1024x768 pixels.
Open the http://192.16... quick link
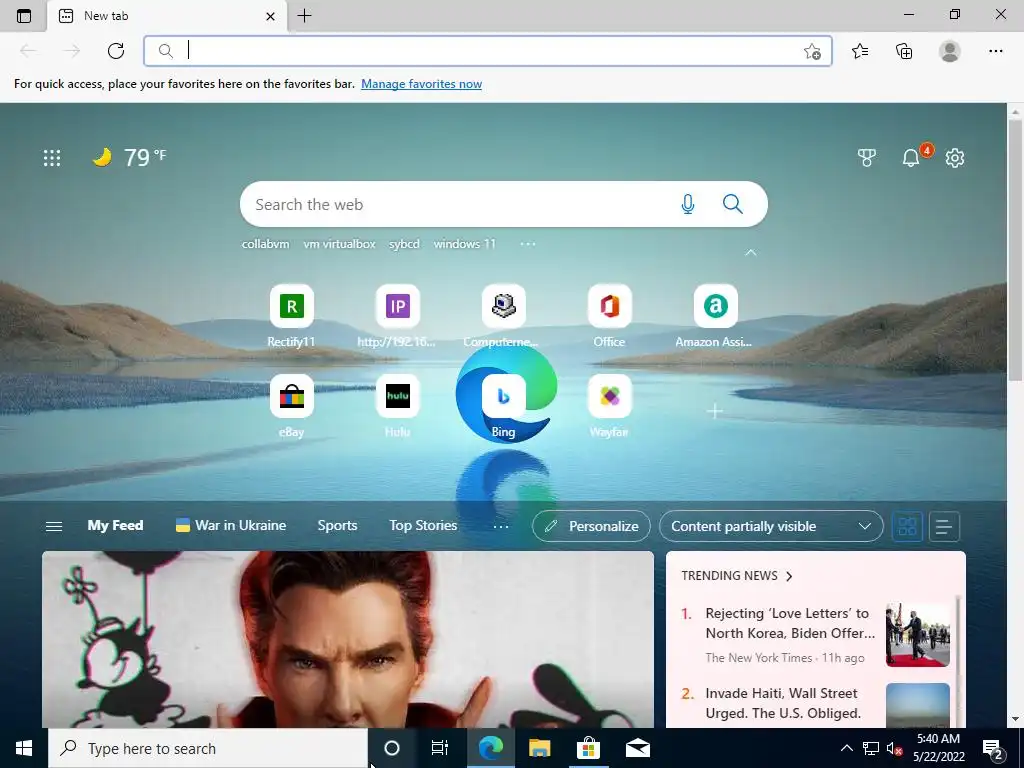(x=397, y=316)
